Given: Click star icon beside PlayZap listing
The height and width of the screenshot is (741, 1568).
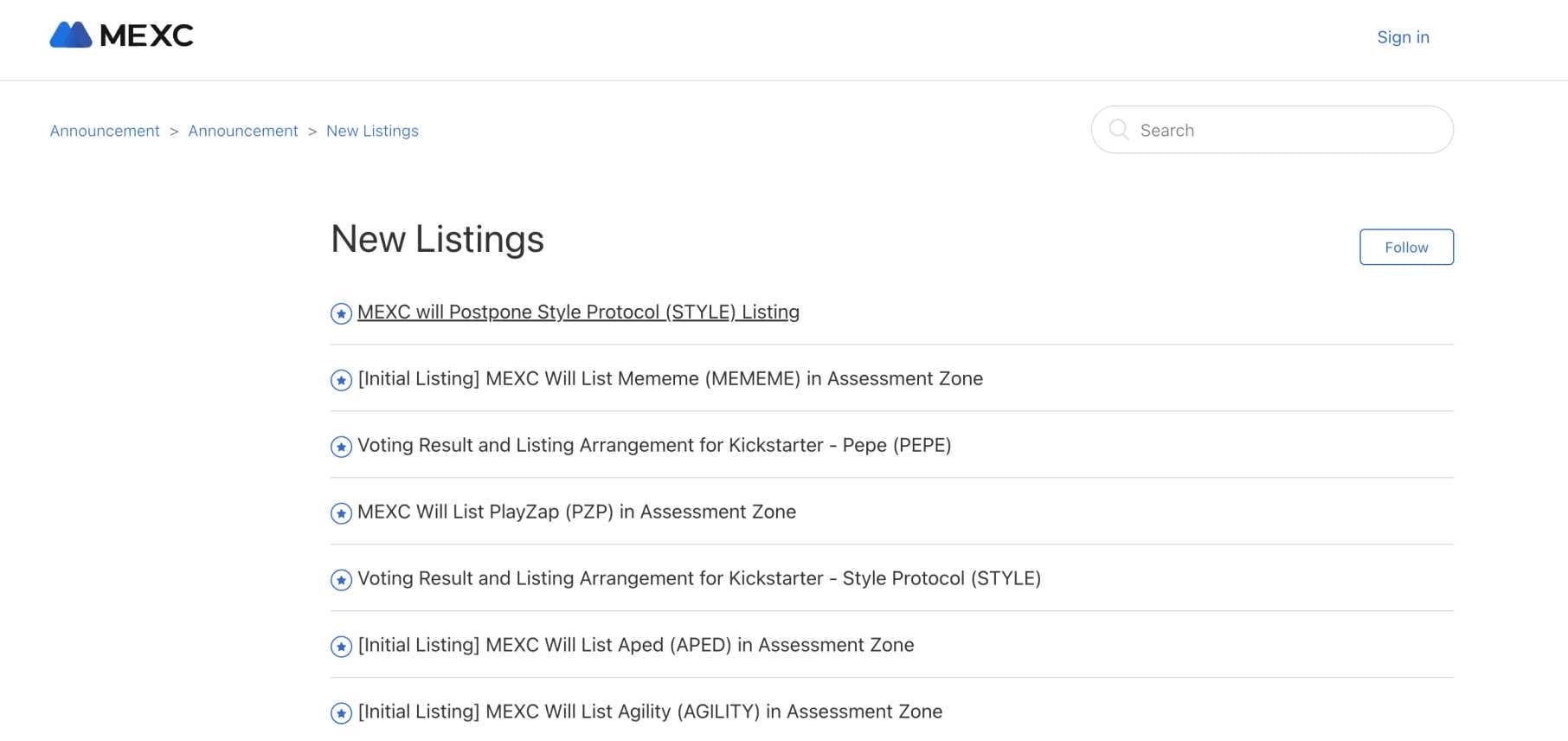Looking at the screenshot, I should (x=341, y=513).
